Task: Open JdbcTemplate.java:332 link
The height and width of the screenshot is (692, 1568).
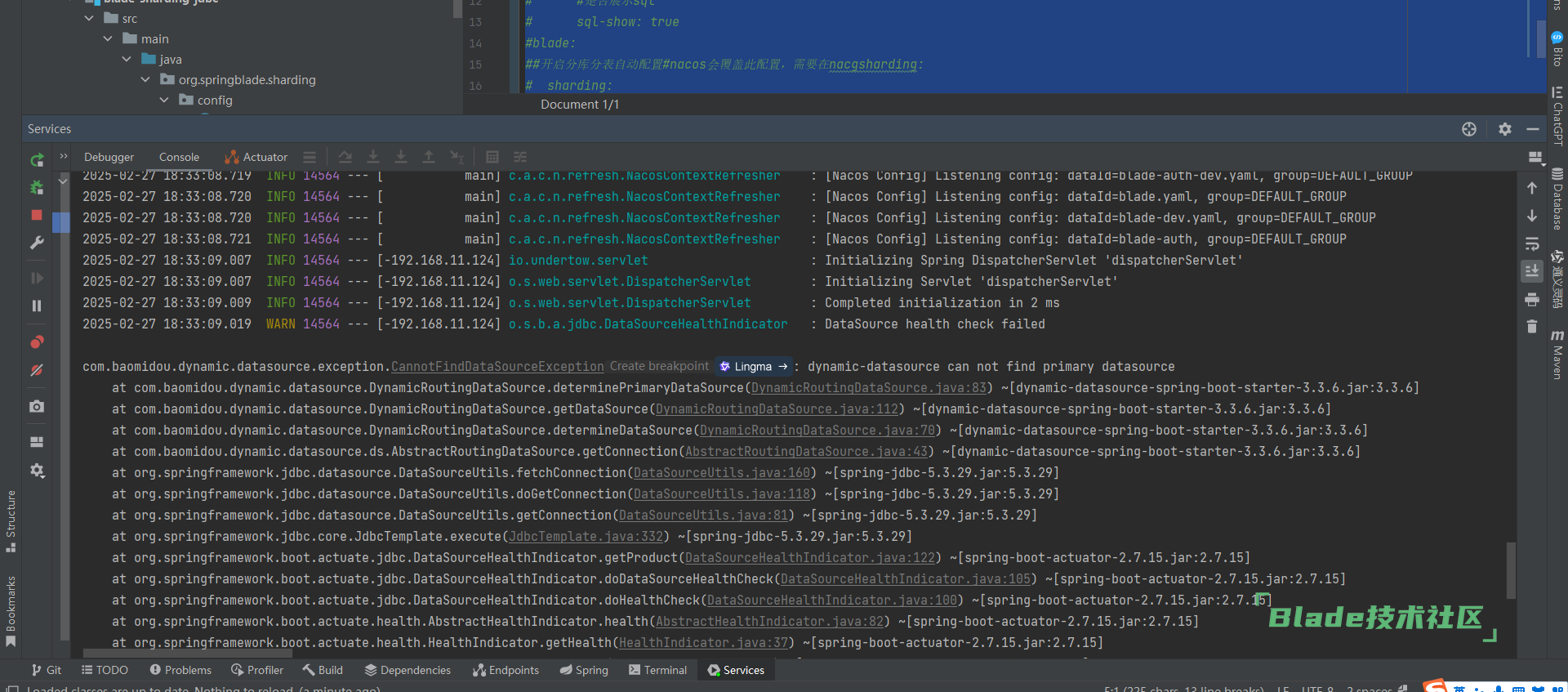Action: (586, 537)
